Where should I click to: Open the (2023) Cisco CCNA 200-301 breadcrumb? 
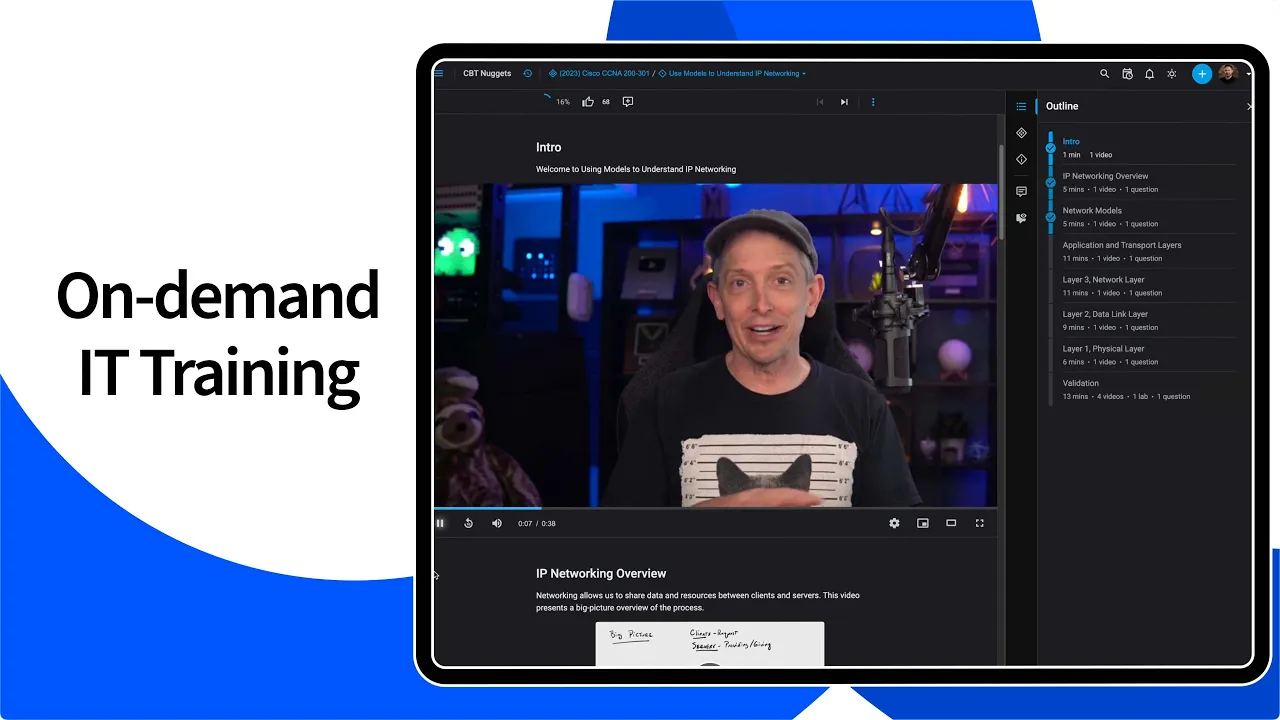tap(599, 73)
